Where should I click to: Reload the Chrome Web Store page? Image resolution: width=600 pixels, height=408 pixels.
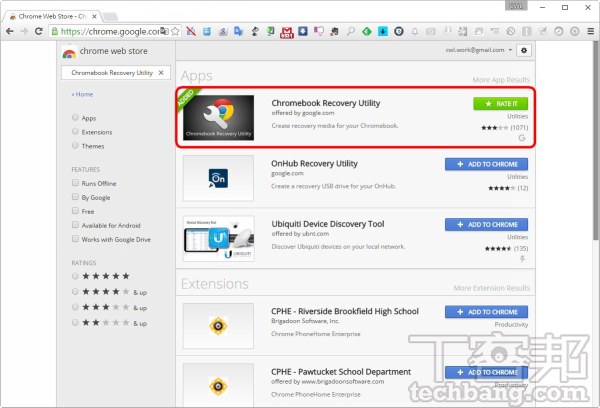point(39,31)
